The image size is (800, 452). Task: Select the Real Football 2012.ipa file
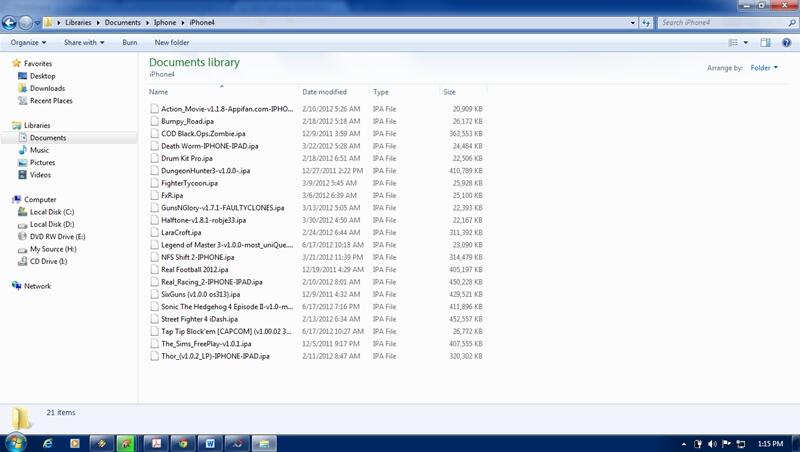(194, 269)
